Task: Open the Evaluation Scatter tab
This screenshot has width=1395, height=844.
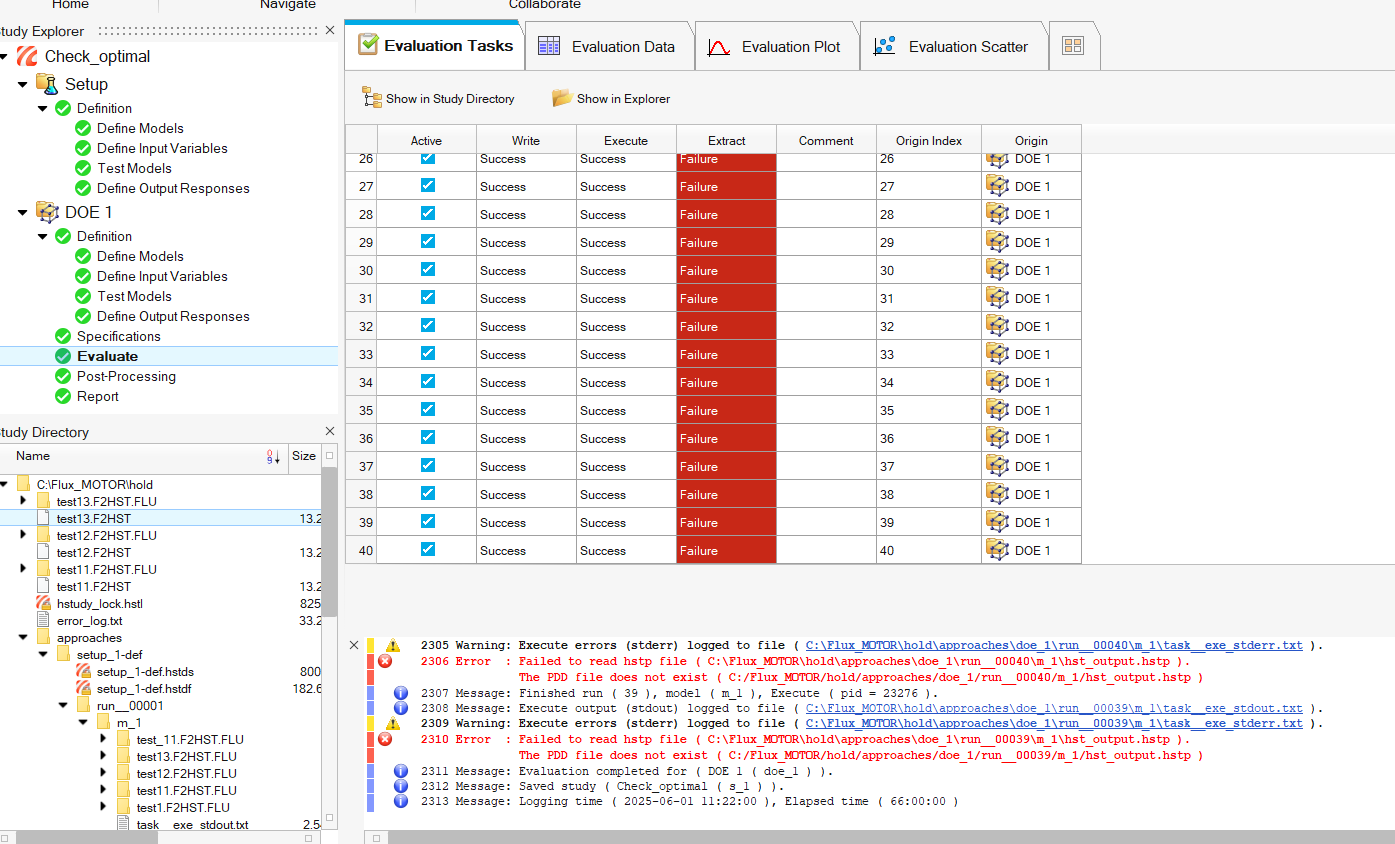Action: coord(967,47)
